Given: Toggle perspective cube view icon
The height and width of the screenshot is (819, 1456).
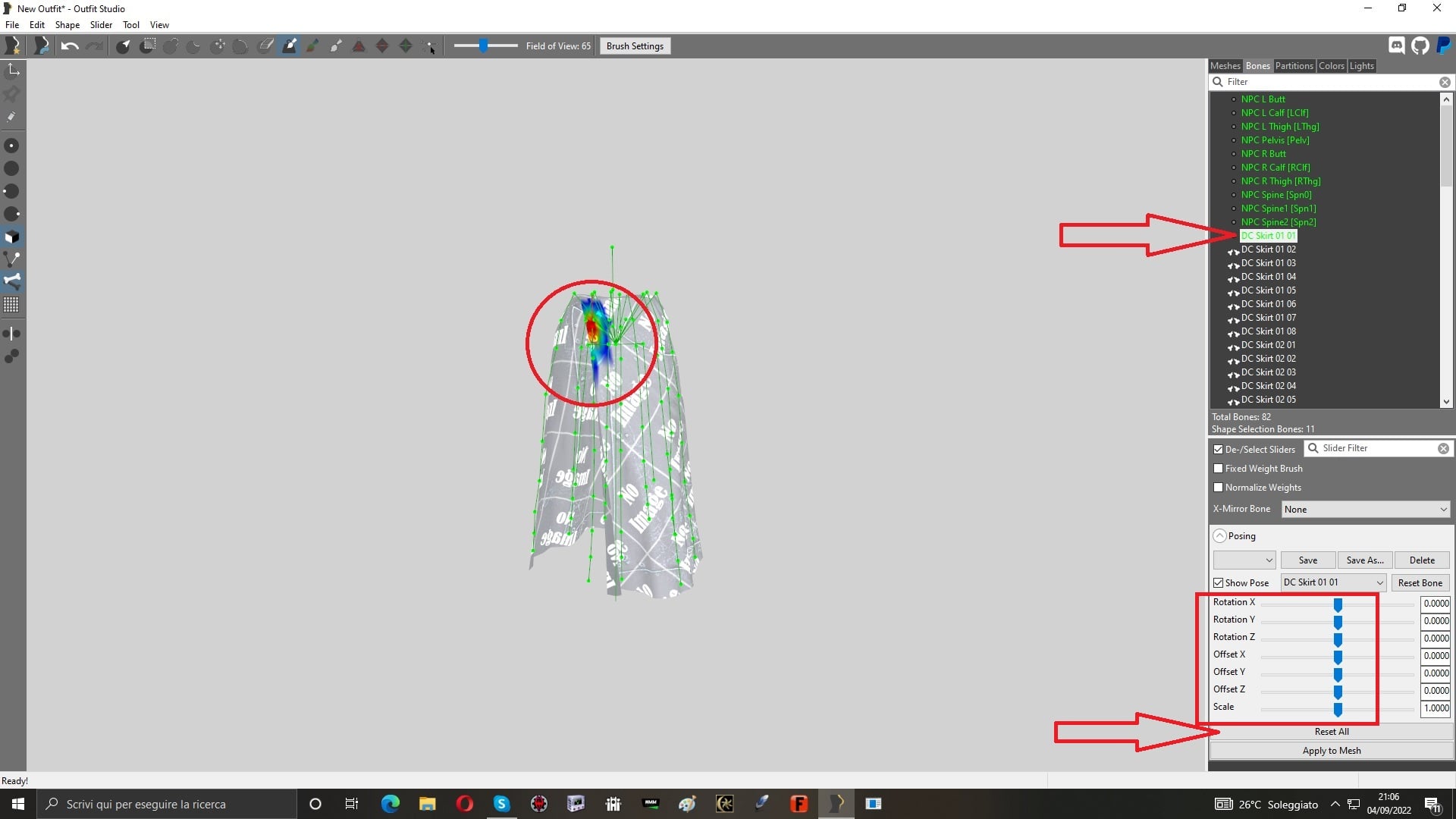Looking at the screenshot, I should pyautogui.click(x=12, y=237).
